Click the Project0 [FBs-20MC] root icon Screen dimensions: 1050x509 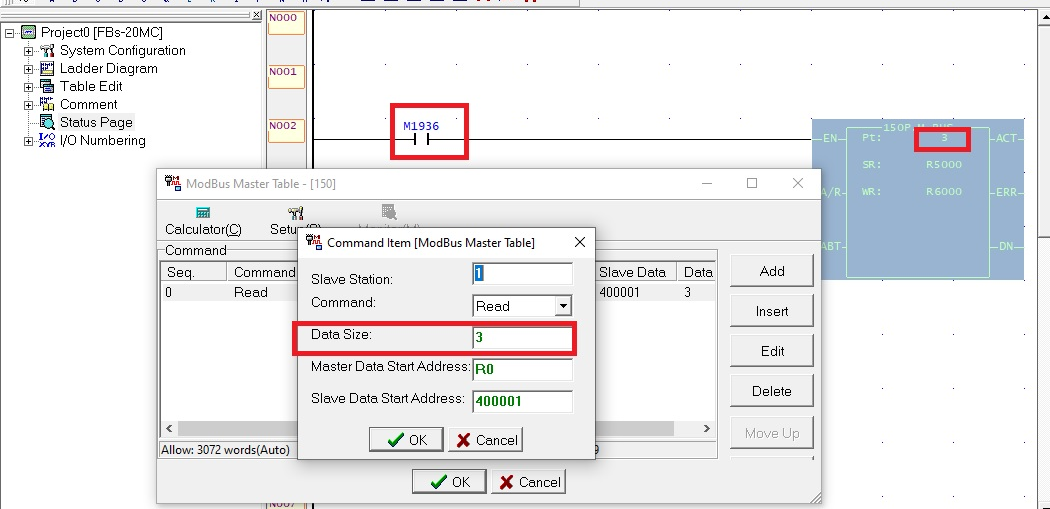coord(29,33)
